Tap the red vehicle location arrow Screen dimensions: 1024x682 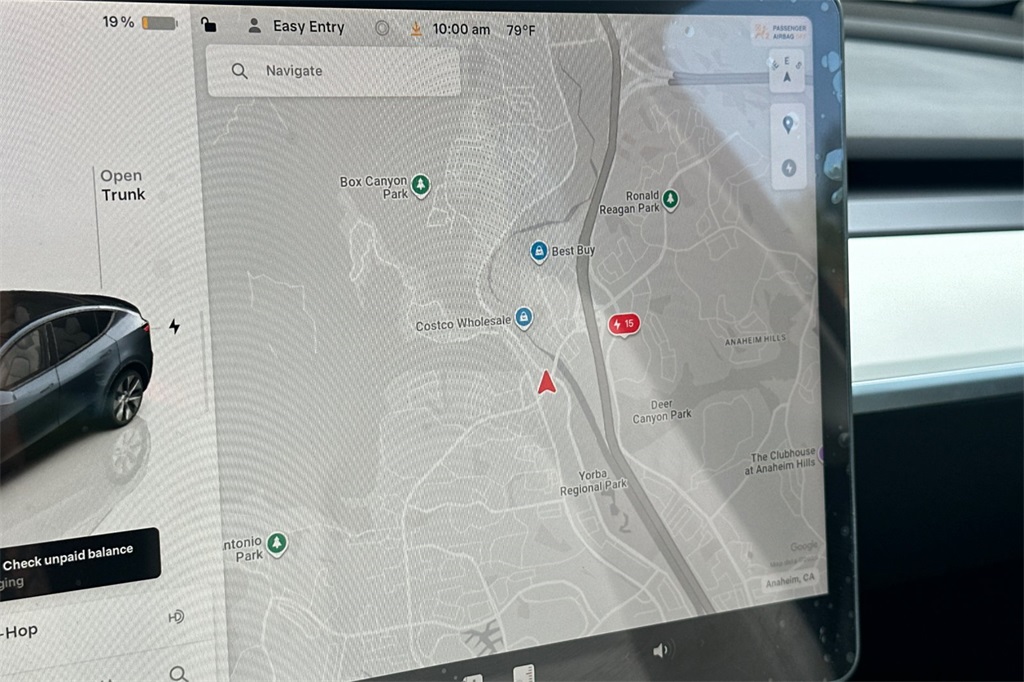[546, 382]
